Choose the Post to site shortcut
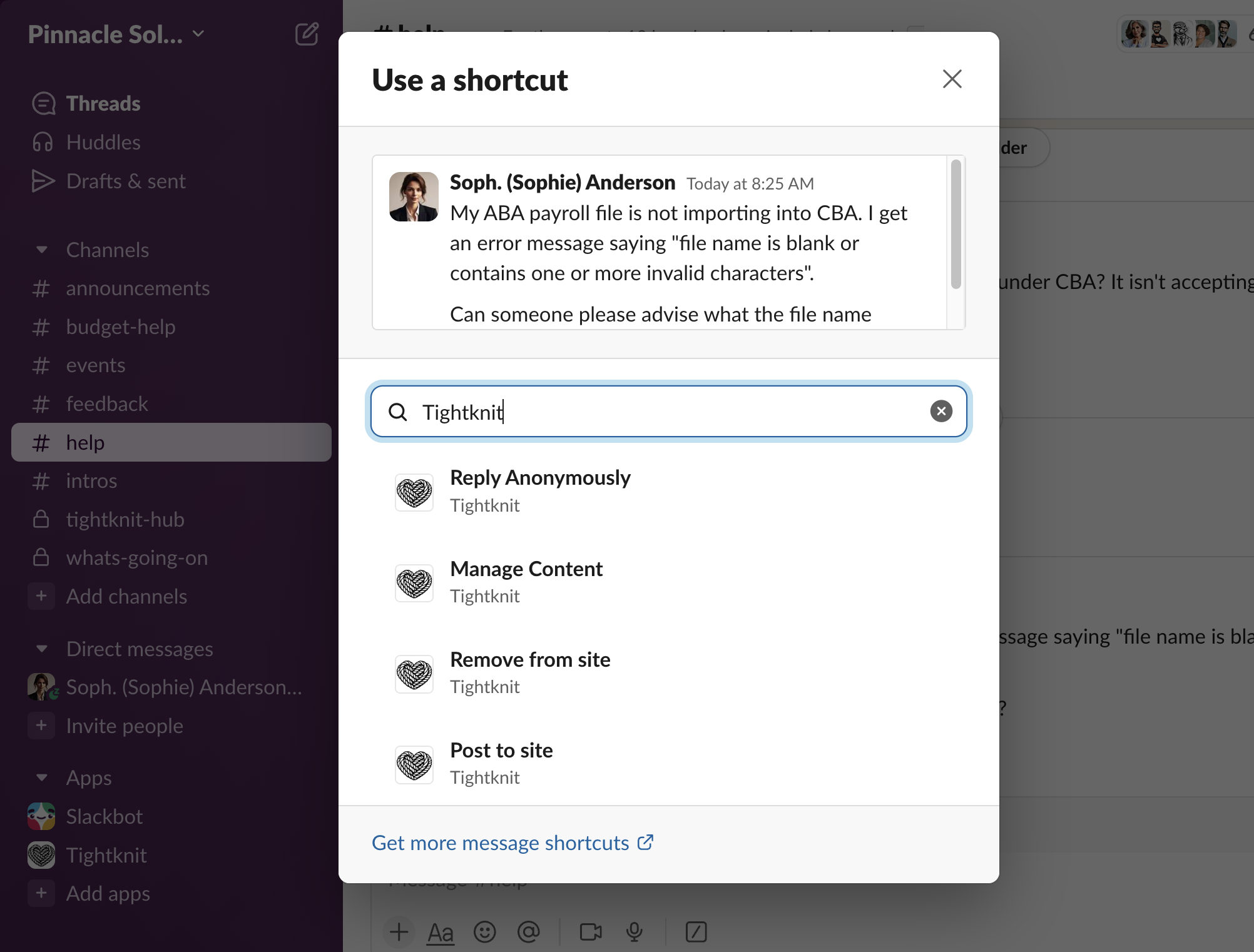Image resolution: width=1254 pixels, height=952 pixels. point(668,764)
